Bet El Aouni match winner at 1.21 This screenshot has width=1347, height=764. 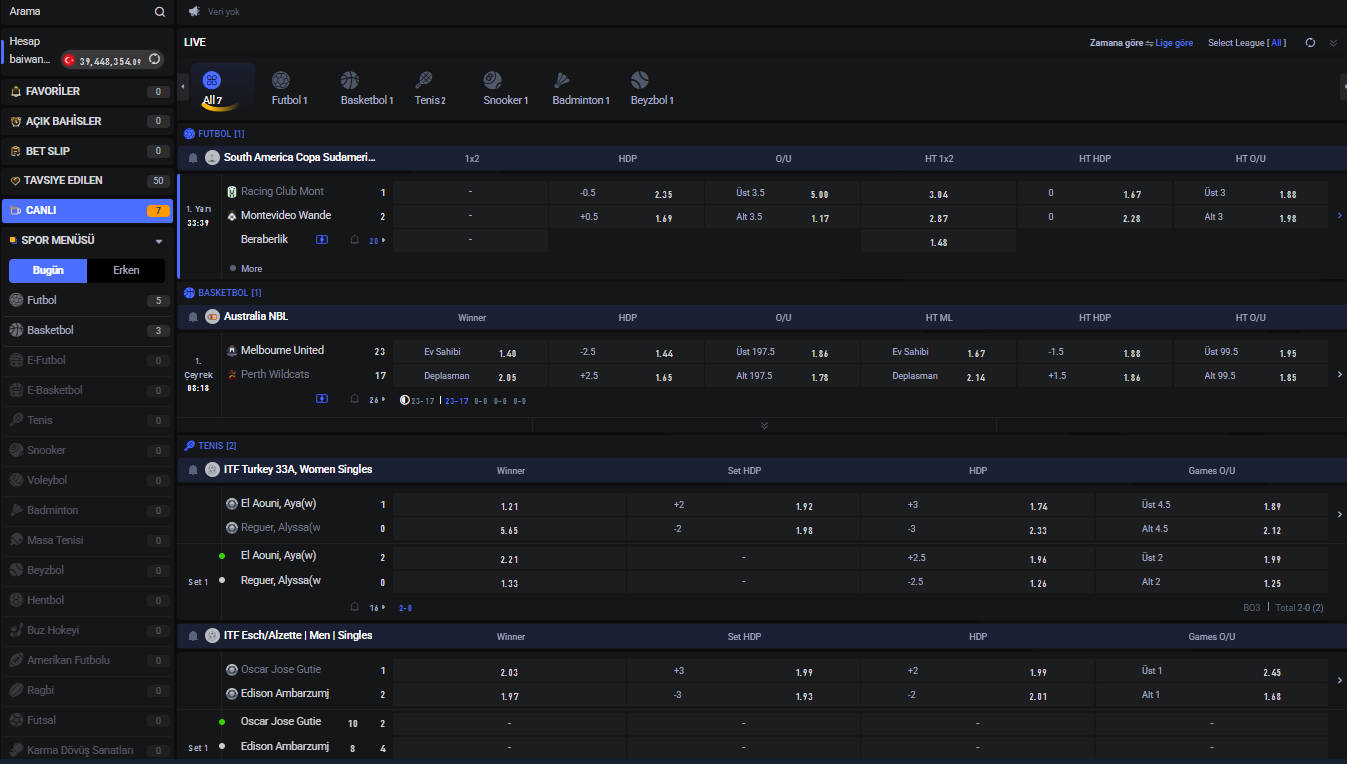(510, 506)
